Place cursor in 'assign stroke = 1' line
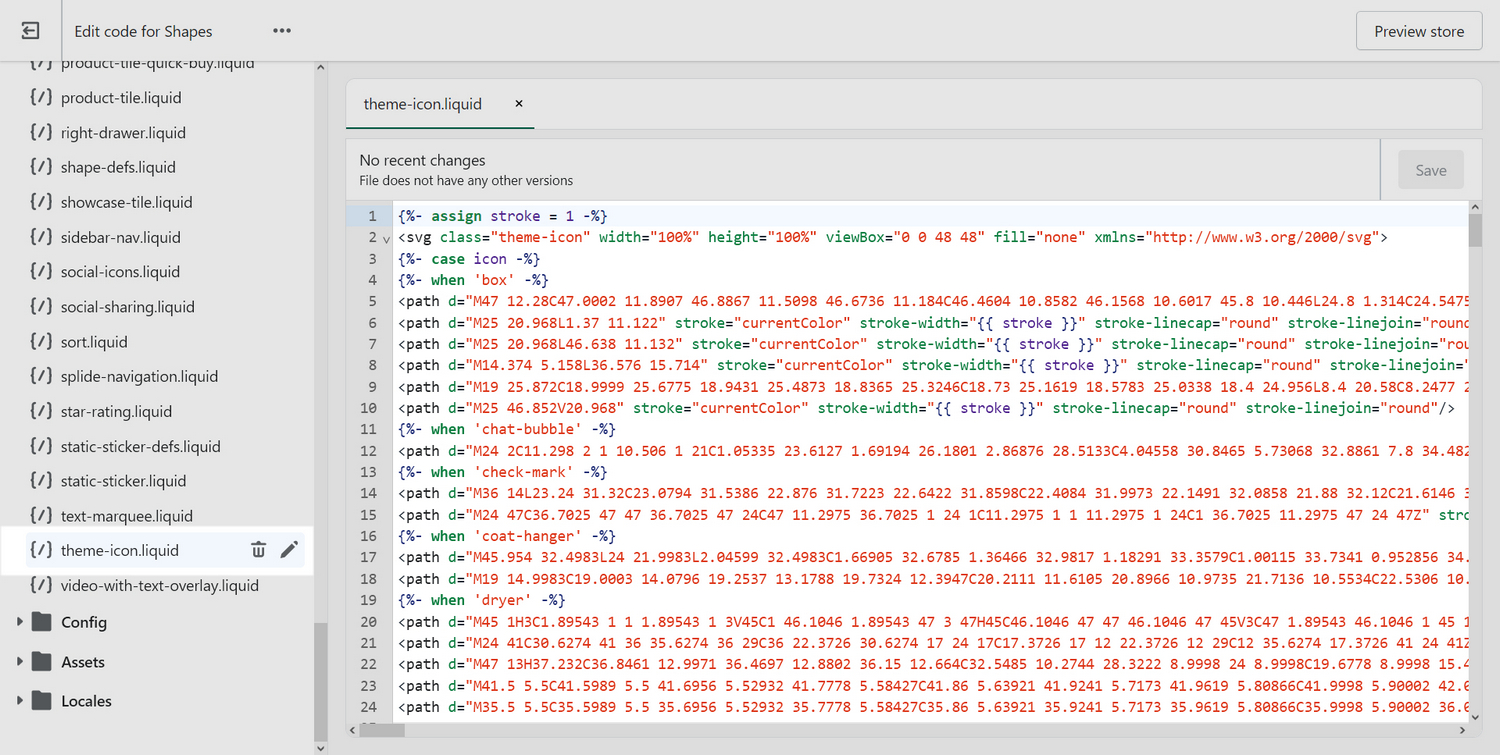 coord(503,216)
